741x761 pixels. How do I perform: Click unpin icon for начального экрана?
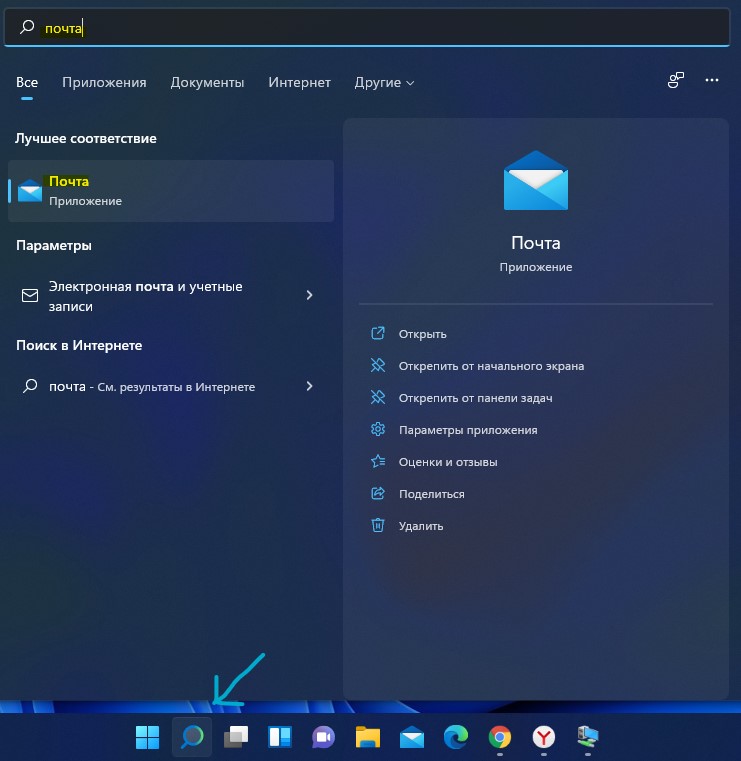tap(378, 365)
